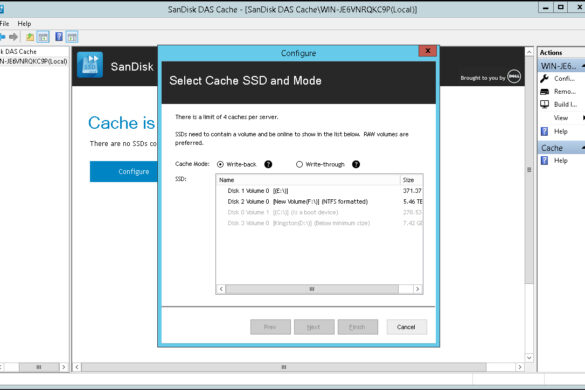Click the wrench Configure action icon
Image resolution: width=585 pixels, height=390 pixels.
(x=544, y=79)
